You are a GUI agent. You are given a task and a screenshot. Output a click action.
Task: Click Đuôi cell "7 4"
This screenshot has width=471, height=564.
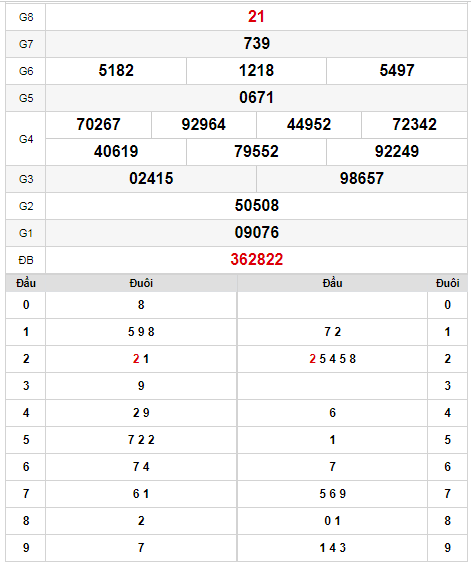coord(141,467)
